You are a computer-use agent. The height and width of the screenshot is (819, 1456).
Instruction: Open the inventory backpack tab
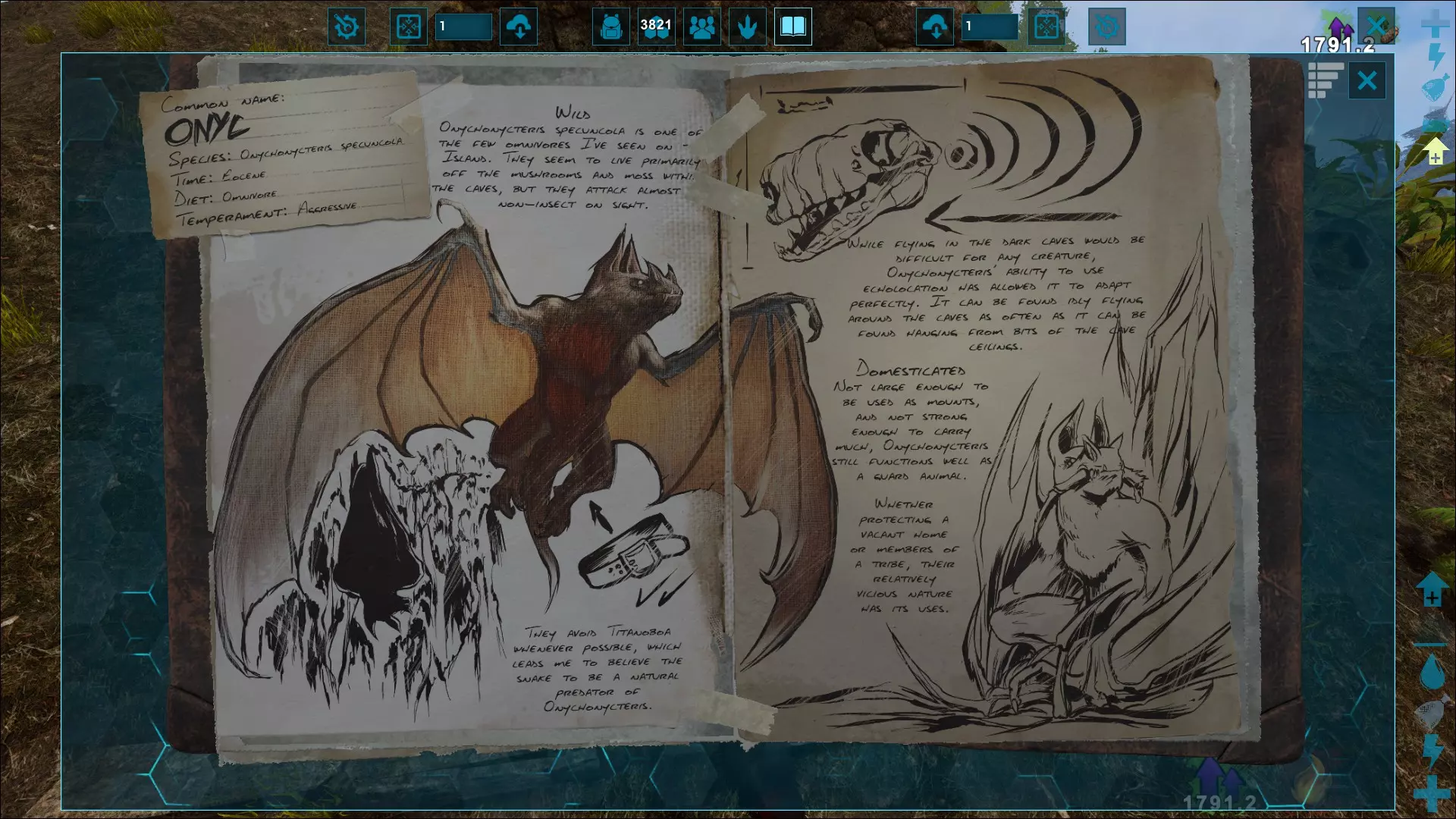click(x=611, y=27)
